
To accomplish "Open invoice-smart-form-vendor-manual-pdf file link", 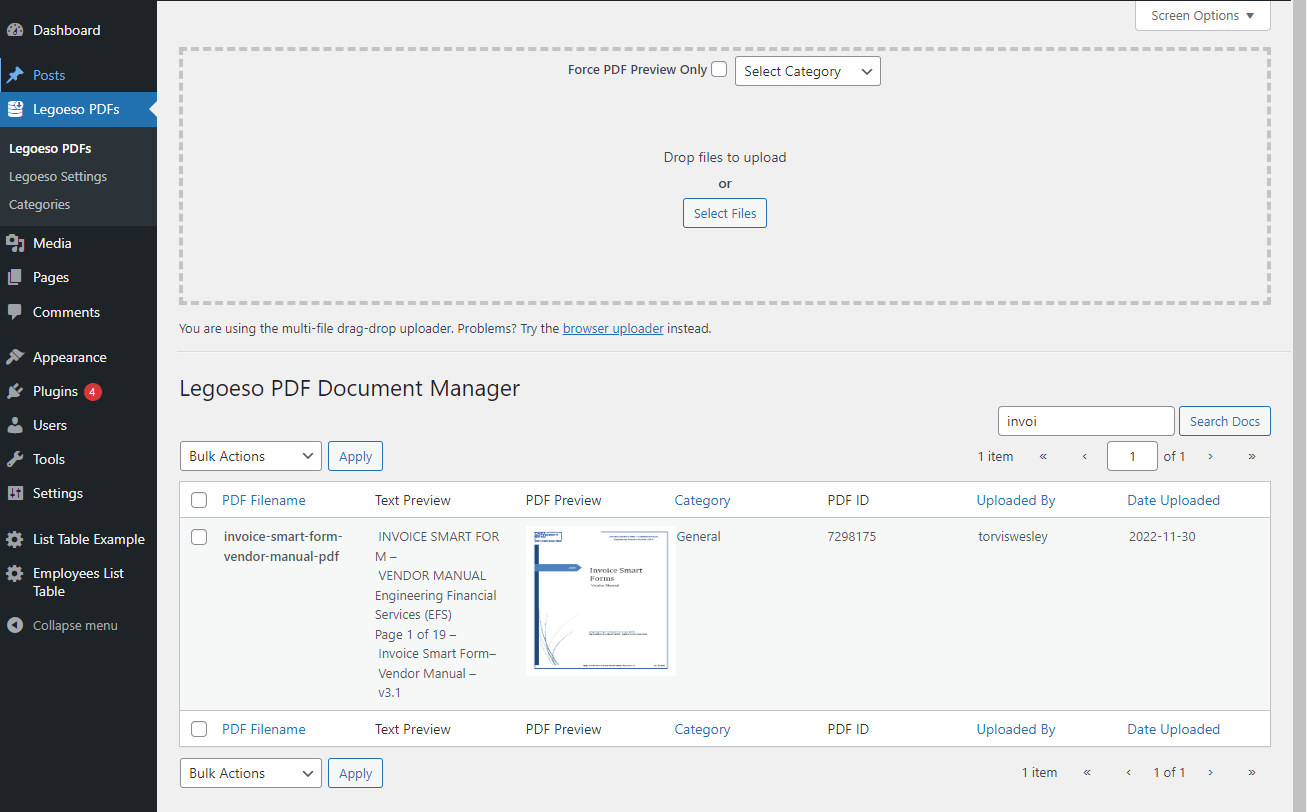I will coord(283,547).
